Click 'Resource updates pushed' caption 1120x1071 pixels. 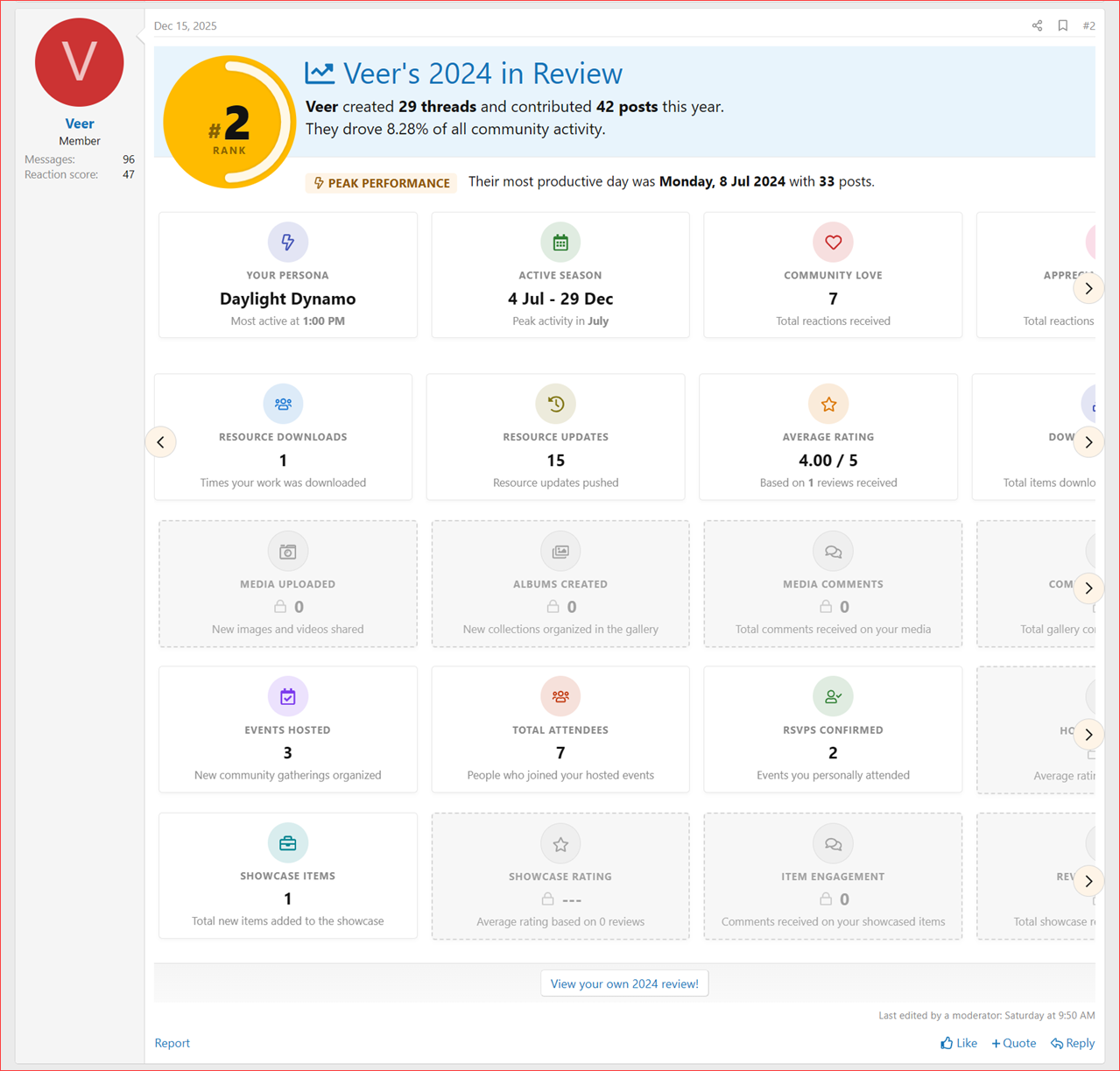555,483
